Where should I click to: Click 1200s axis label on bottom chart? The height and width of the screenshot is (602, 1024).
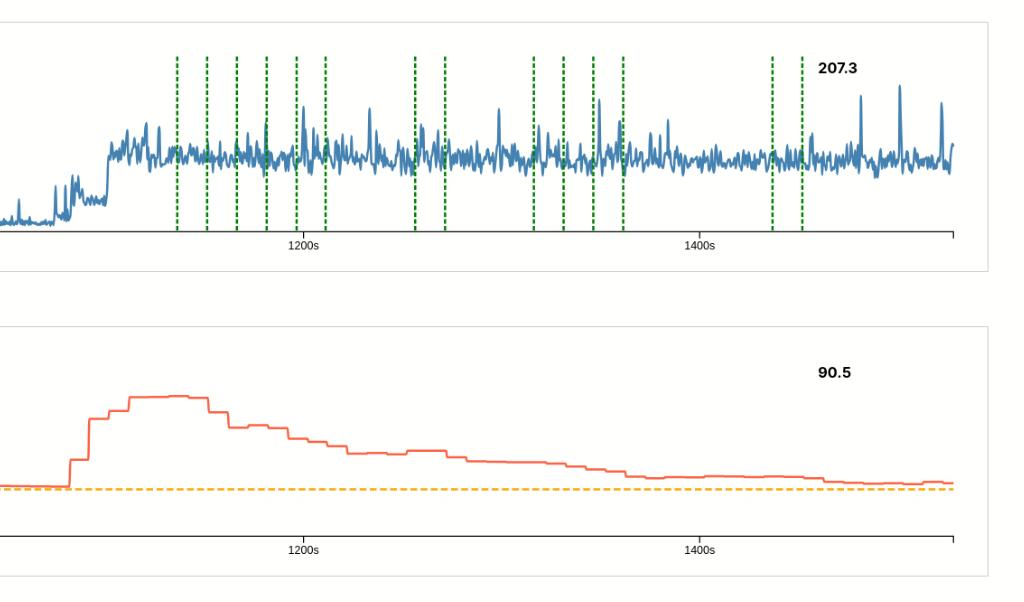[303, 550]
